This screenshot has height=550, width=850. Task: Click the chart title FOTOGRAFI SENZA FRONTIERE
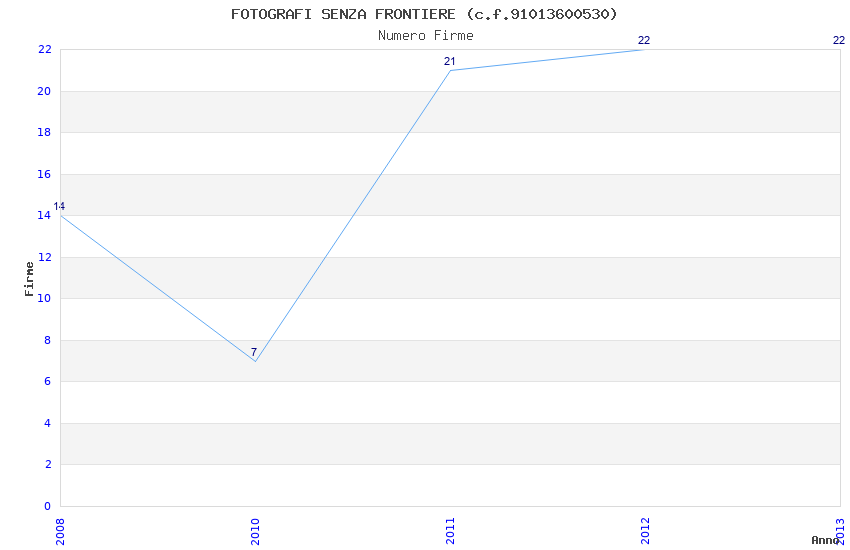(424, 14)
